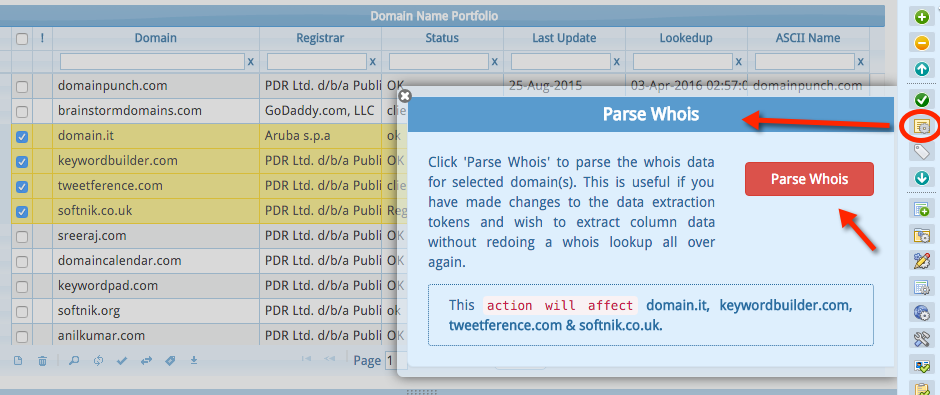Sort by the Registrar column header

click(x=321, y=38)
